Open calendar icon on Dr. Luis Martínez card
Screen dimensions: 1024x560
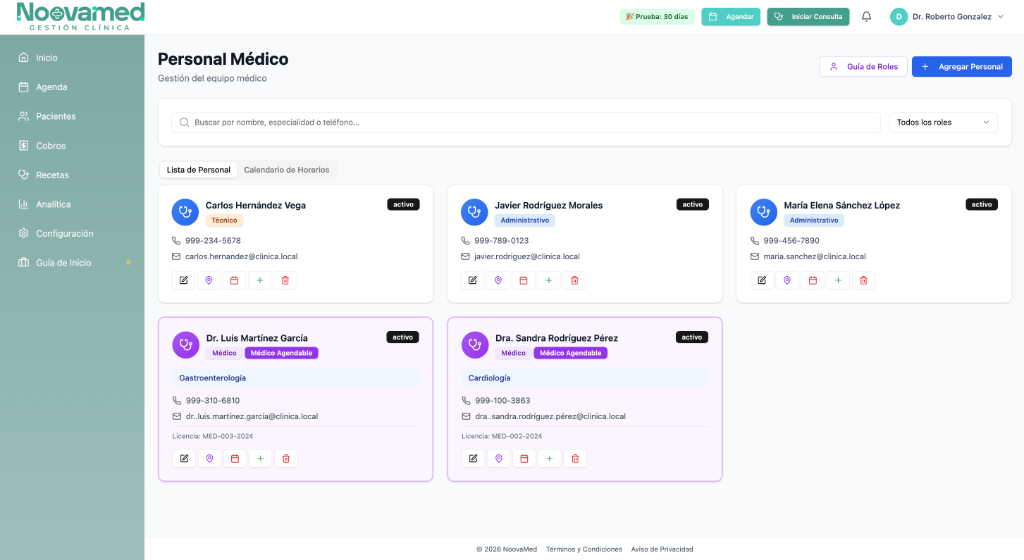pos(235,459)
